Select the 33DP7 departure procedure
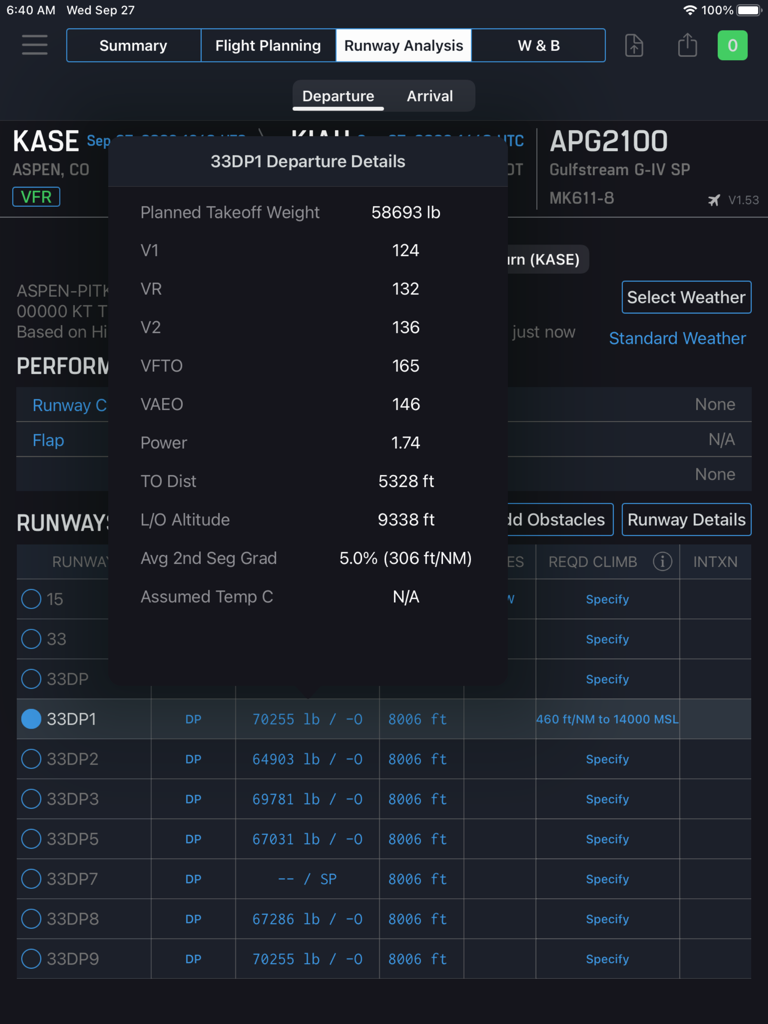Screen dimensions: 768x1024 click(x=31, y=879)
